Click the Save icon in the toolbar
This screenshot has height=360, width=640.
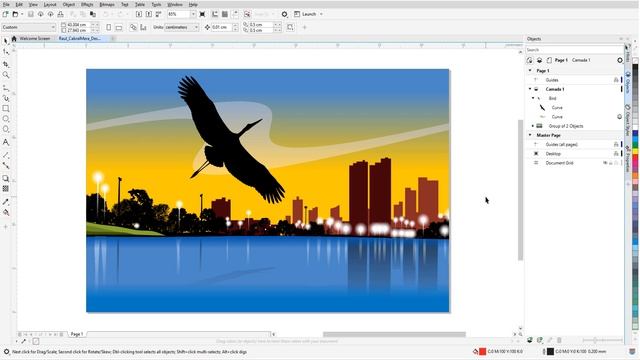[x=31, y=14]
